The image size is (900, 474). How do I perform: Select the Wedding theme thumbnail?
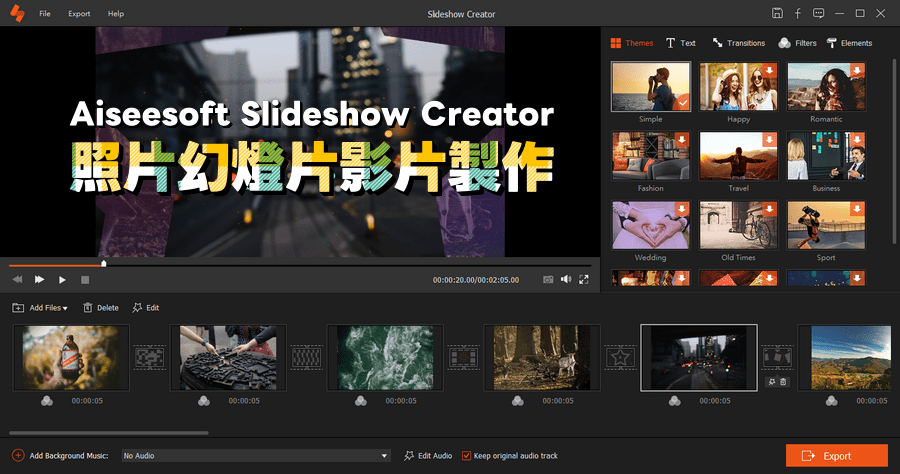coord(650,225)
